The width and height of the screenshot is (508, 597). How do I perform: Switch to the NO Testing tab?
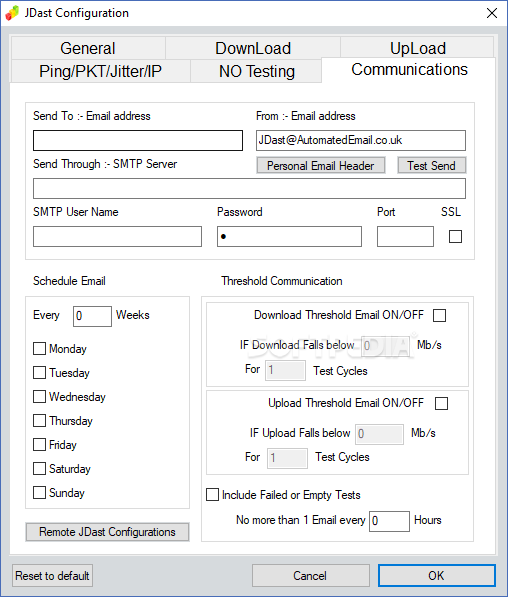pos(256,71)
